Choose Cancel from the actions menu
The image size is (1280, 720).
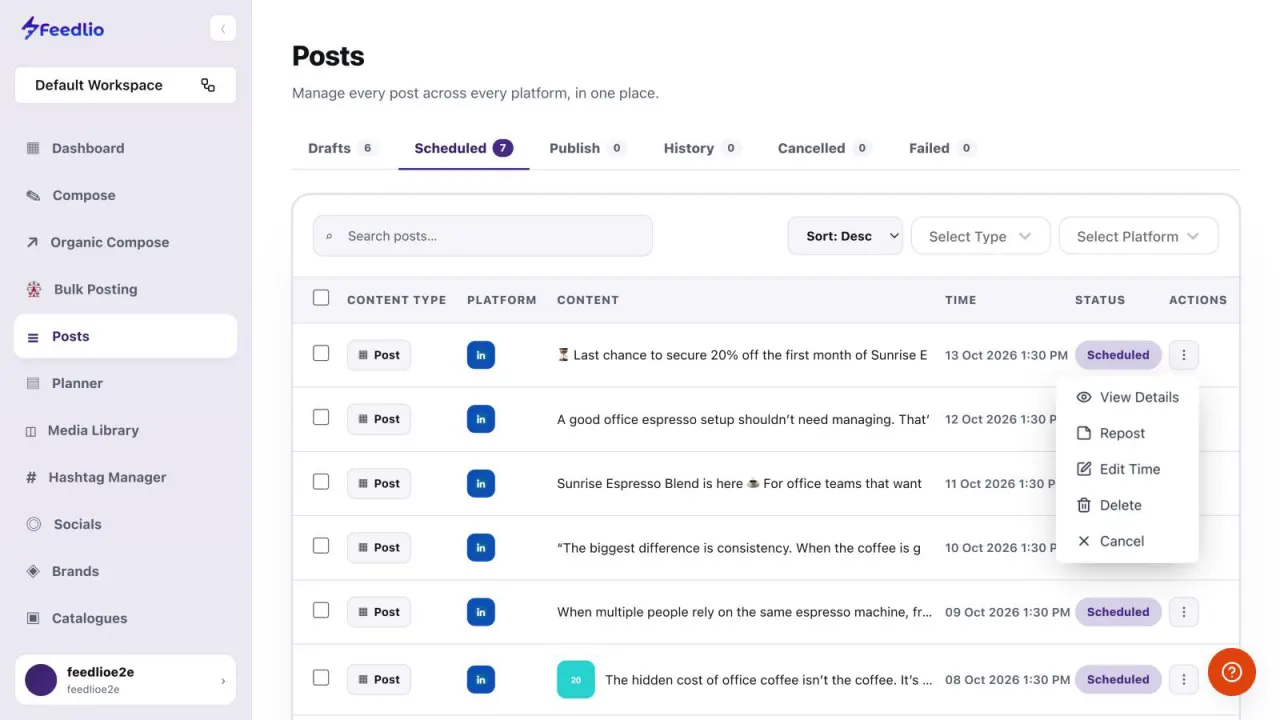click(1127, 541)
